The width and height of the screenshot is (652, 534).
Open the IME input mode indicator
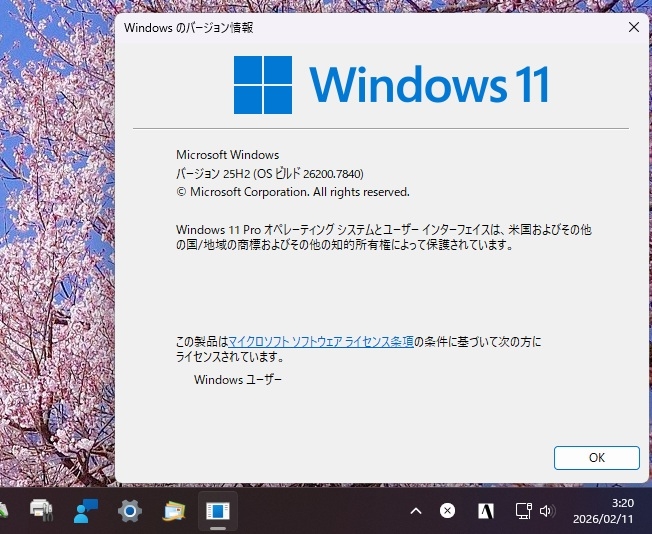coord(486,510)
